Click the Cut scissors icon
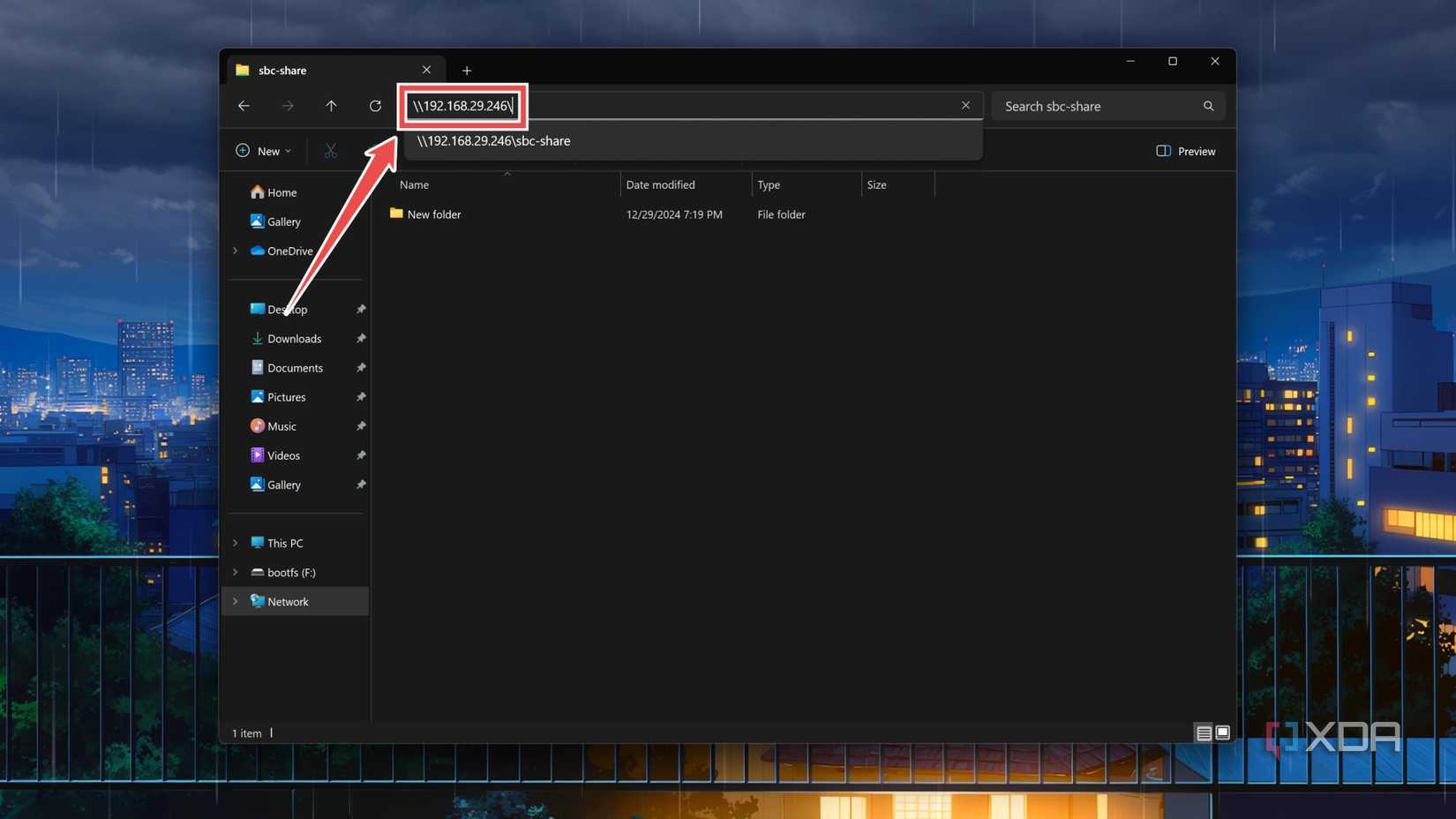This screenshot has width=1456, height=819. (331, 151)
